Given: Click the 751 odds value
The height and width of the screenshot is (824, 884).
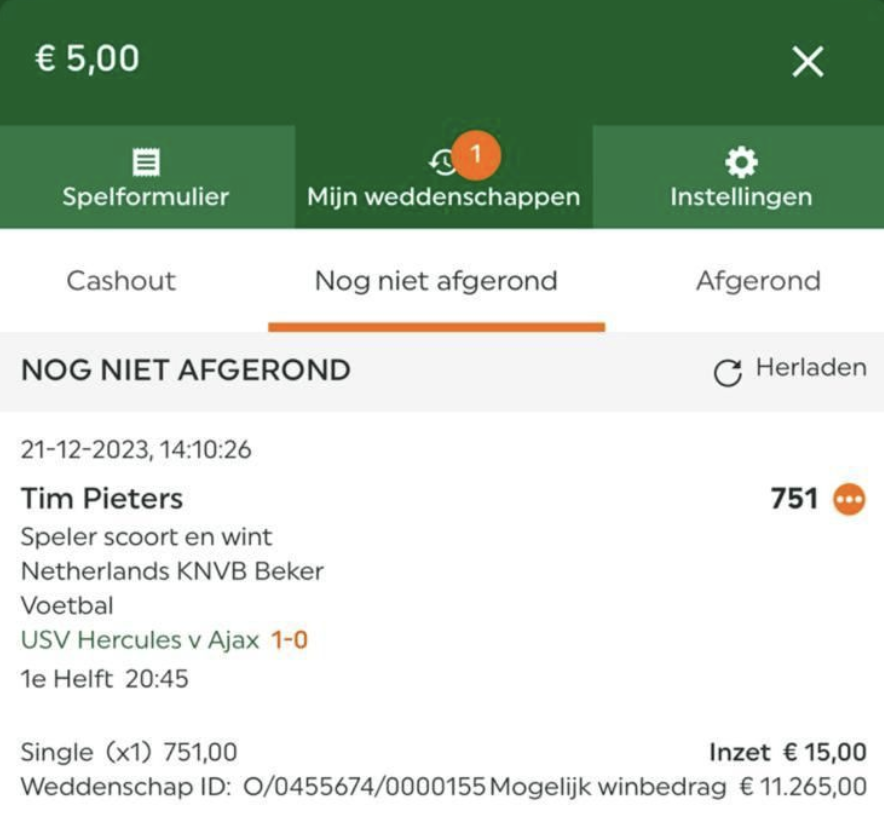Looking at the screenshot, I should (x=794, y=498).
